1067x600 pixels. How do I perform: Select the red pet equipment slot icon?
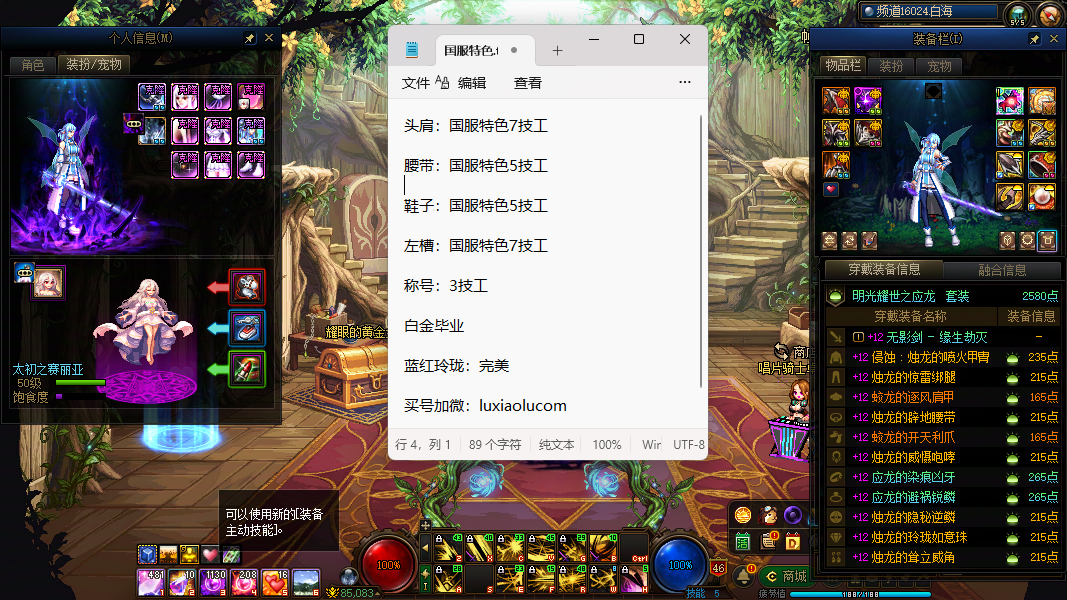point(247,287)
